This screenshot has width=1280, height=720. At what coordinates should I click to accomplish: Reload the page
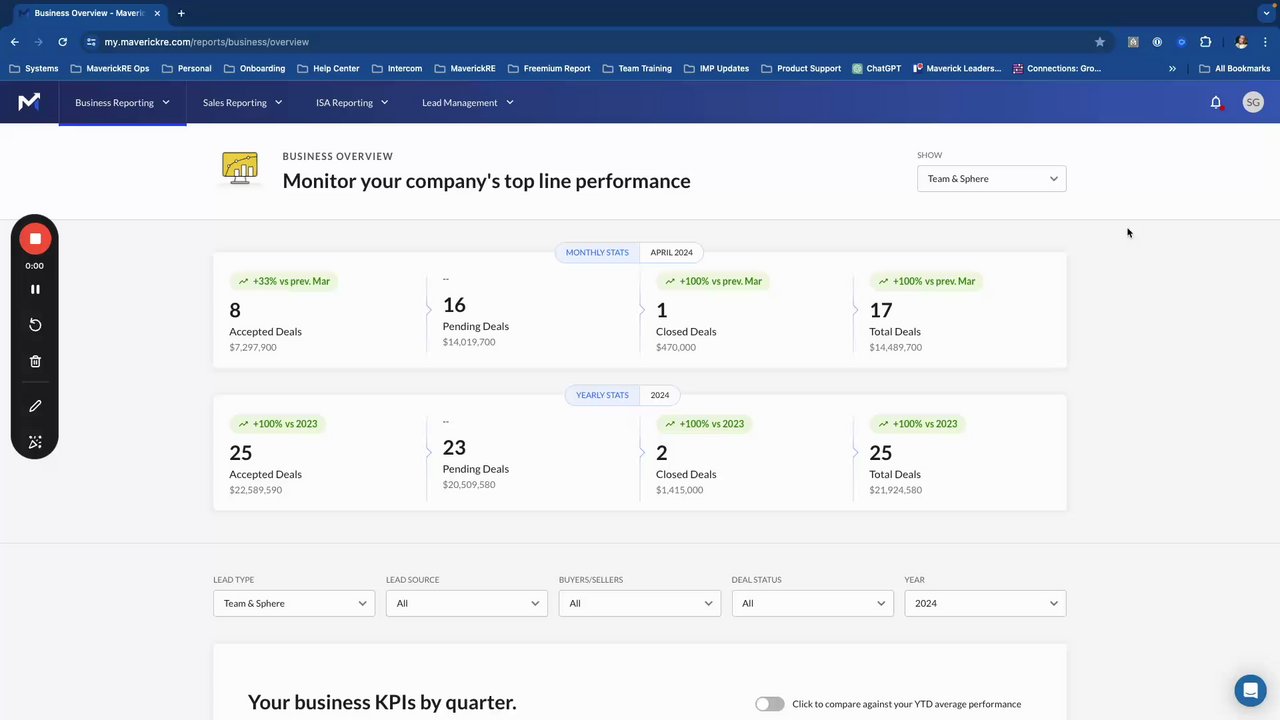[62, 42]
